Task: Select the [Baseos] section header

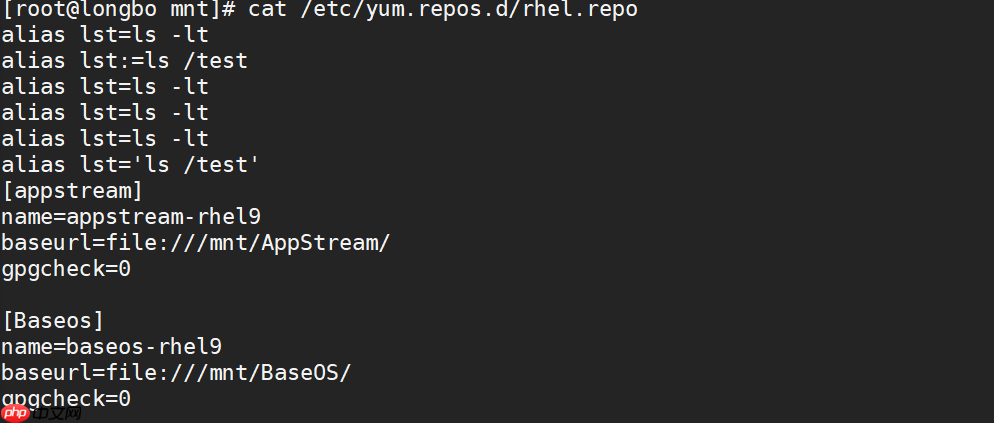Action: [x=53, y=321]
